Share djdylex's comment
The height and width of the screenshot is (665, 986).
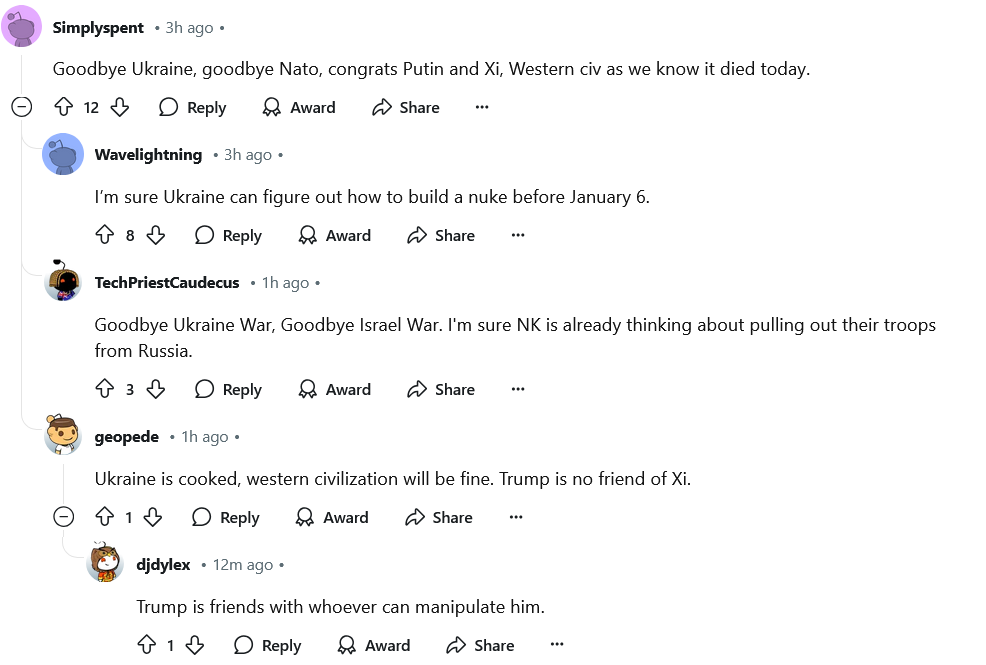click(480, 645)
